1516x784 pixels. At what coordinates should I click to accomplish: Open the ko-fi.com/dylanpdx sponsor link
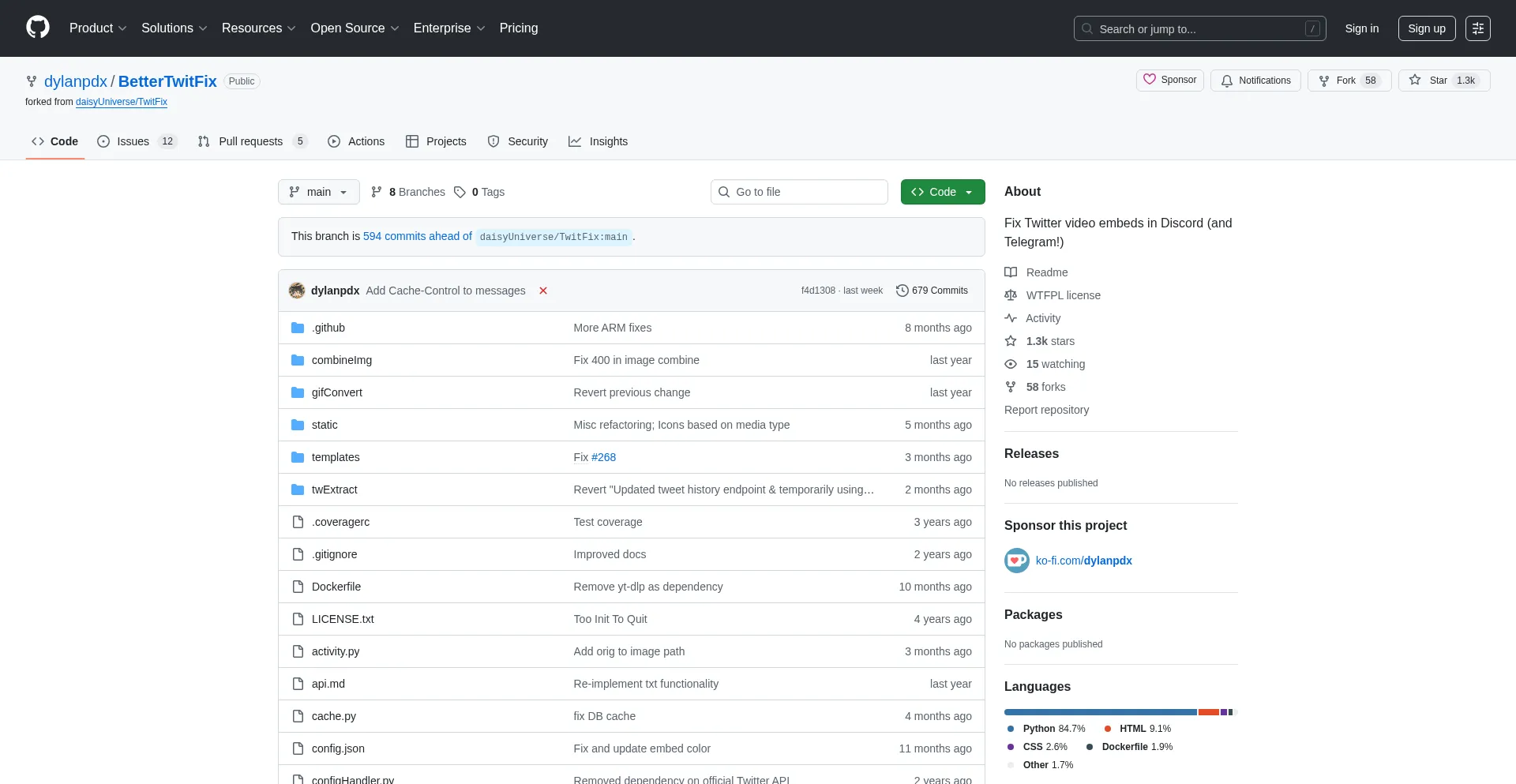(1083, 561)
